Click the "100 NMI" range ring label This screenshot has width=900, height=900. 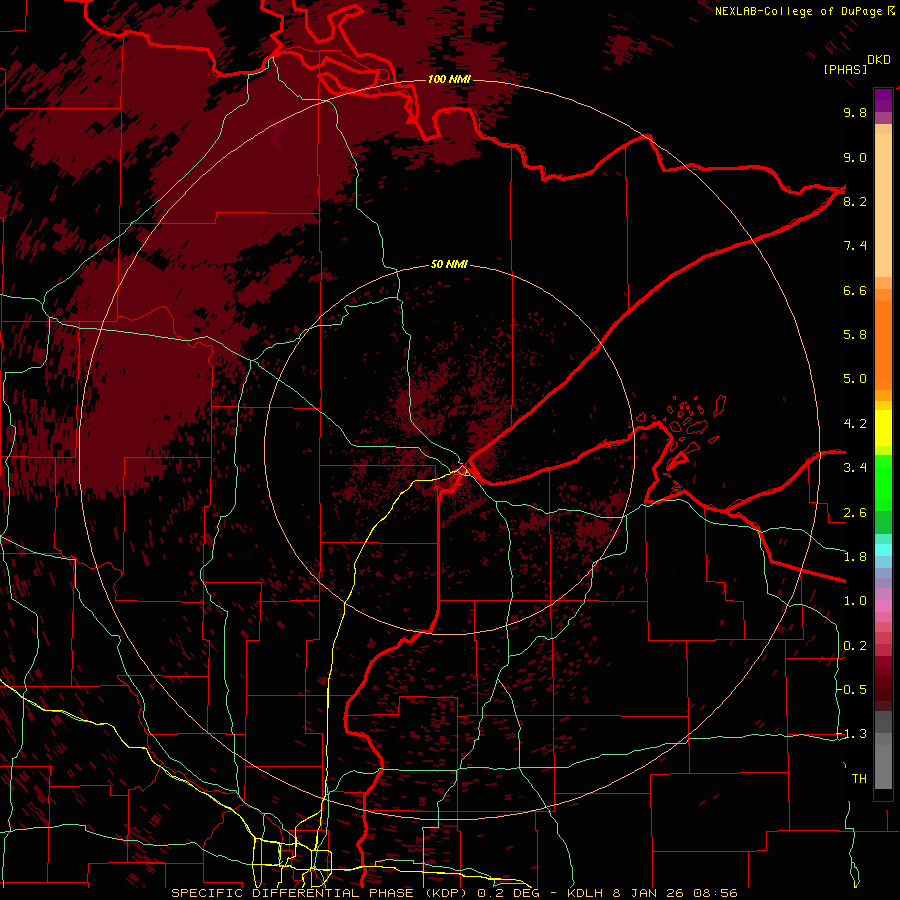pos(449,79)
